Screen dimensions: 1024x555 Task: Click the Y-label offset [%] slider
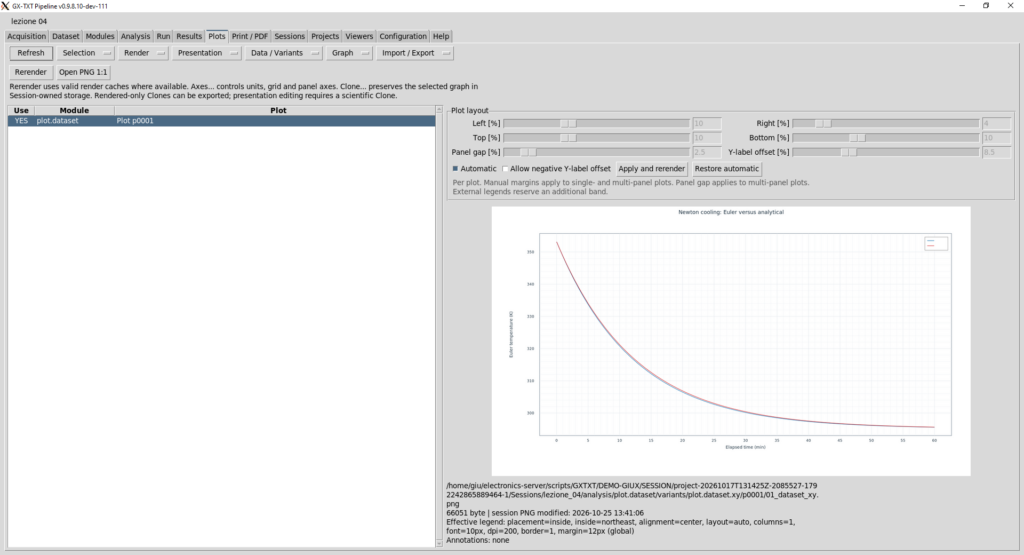point(886,152)
